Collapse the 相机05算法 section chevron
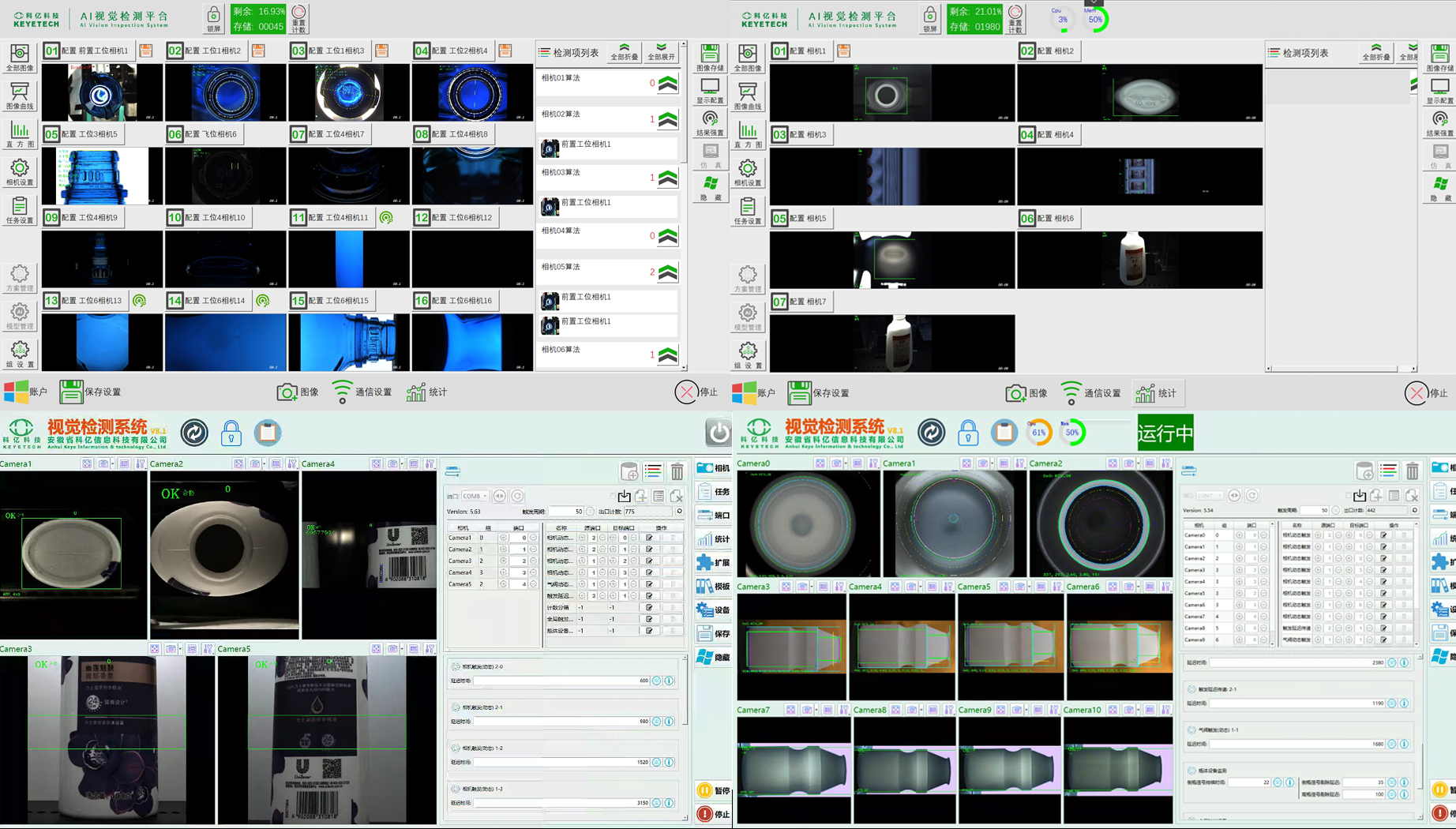This screenshot has height=829, width=1456. tap(668, 272)
